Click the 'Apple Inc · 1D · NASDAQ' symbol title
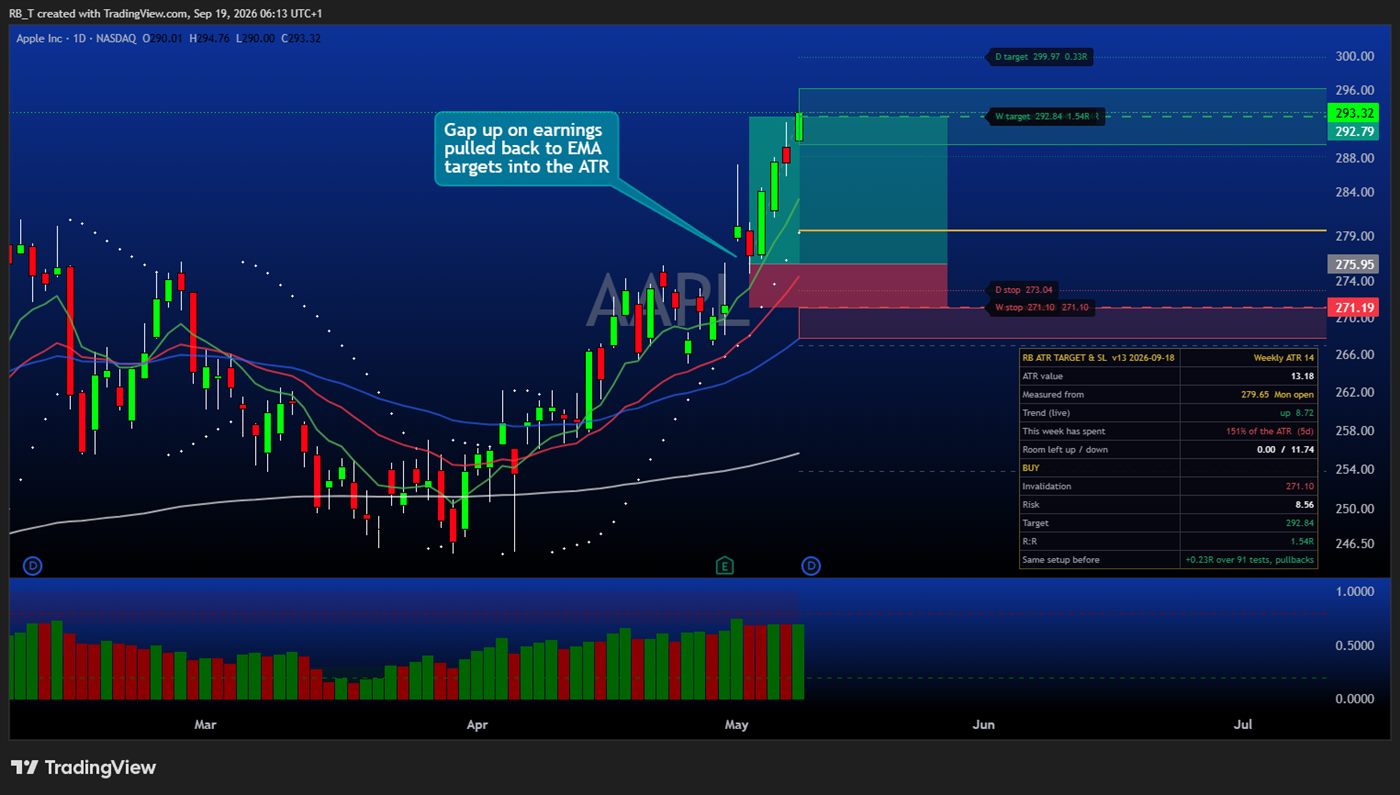Viewport: 1400px width, 795px height. pos(76,38)
